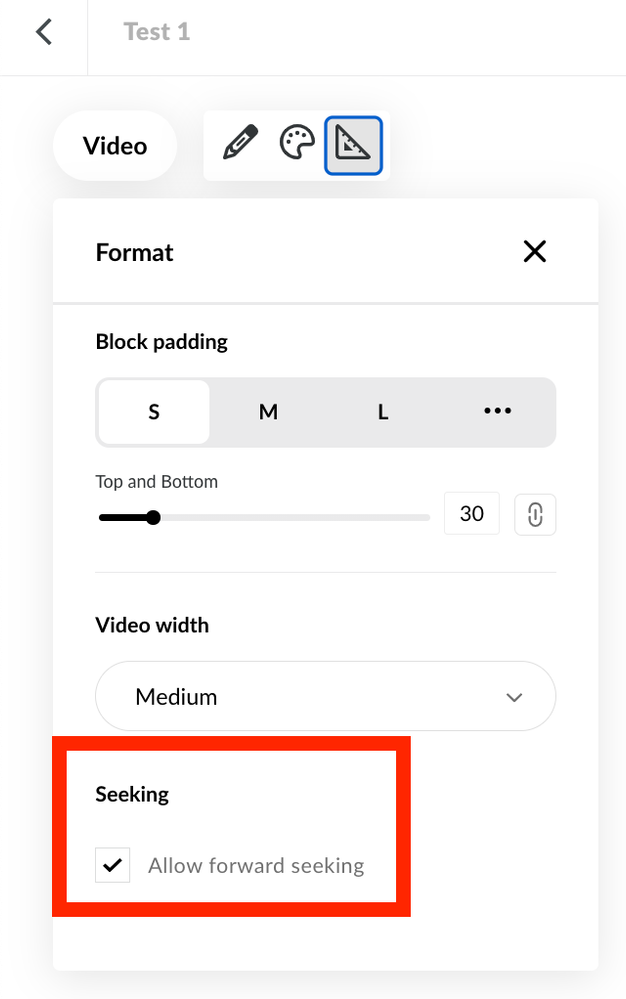The height and width of the screenshot is (999, 626).
Task: Click the Test 1 title
Action: pos(157,32)
